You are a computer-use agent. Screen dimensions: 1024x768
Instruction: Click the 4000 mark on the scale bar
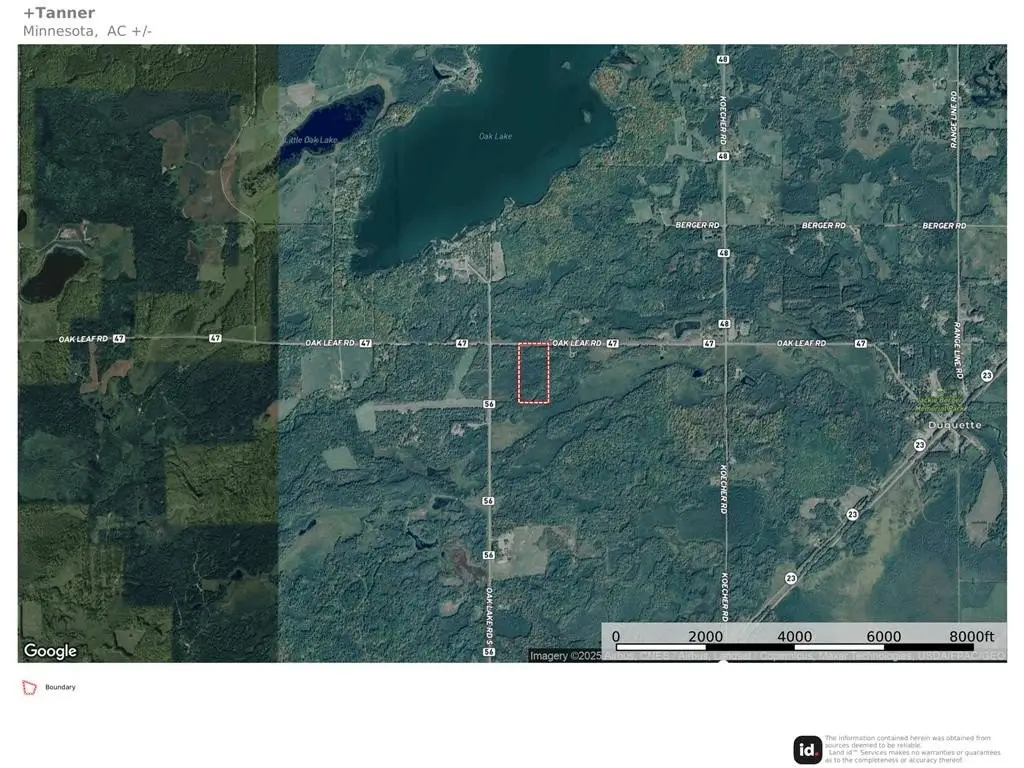point(794,637)
